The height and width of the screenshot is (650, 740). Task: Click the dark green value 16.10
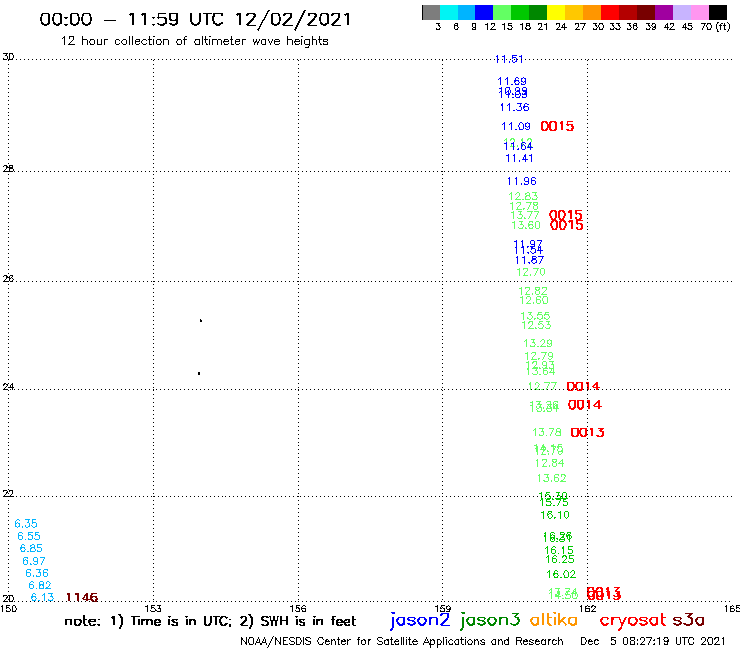coord(555,515)
